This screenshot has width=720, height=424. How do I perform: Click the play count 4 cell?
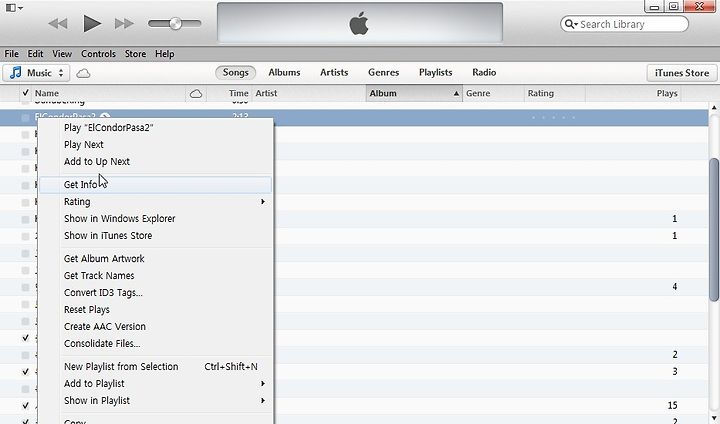tap(675, 287)
